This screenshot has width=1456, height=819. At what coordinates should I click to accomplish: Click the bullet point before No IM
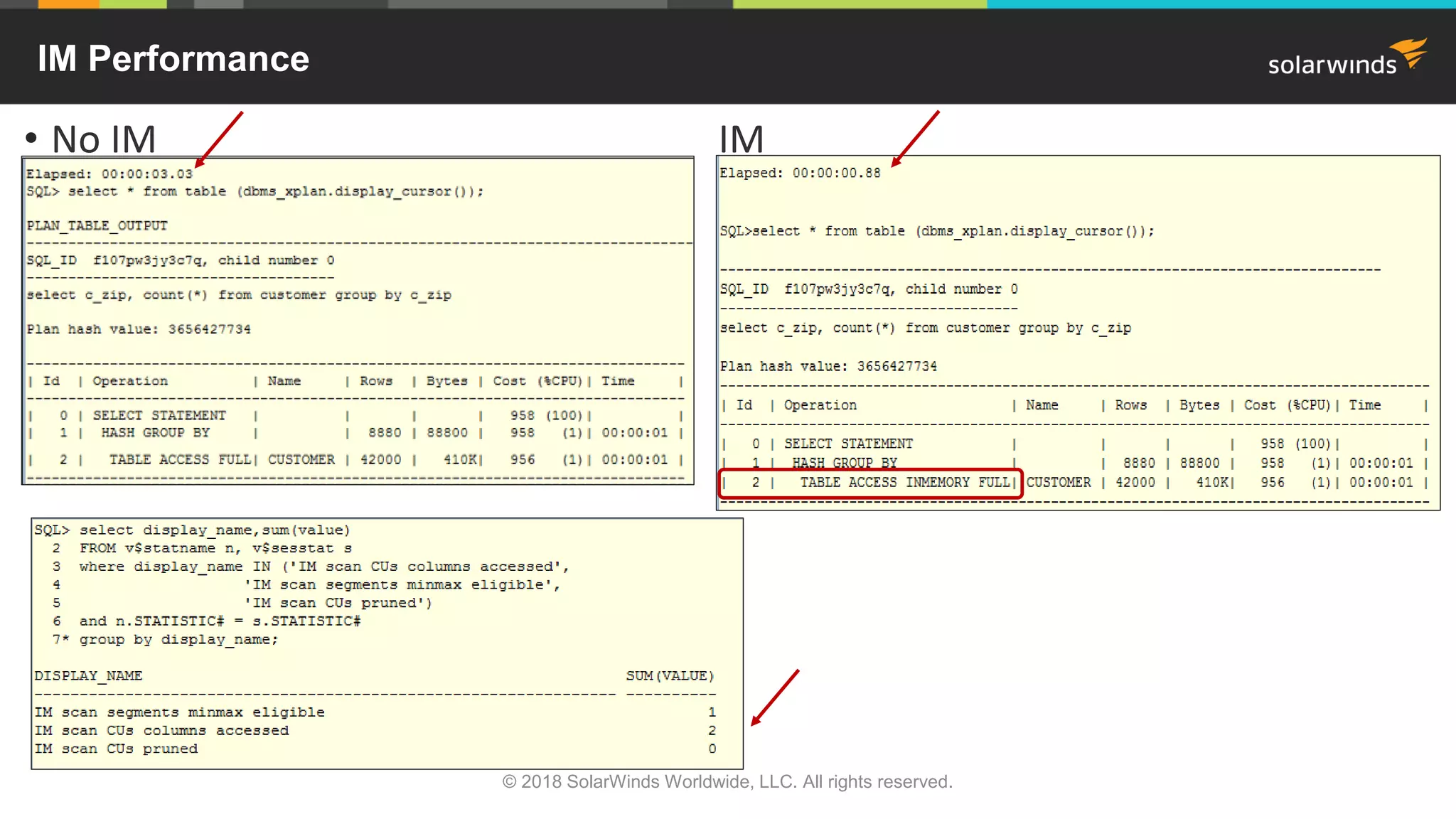31,138
